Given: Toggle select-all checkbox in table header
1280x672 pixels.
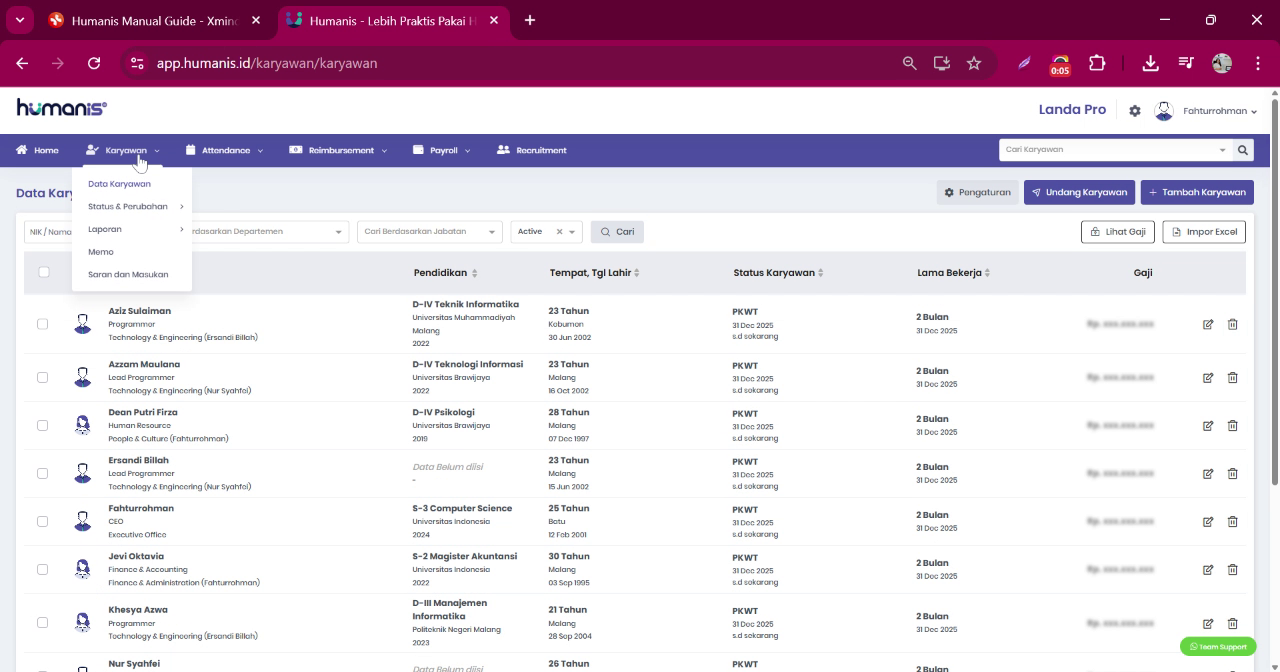Looking at the screenshot, I should 44,272.
